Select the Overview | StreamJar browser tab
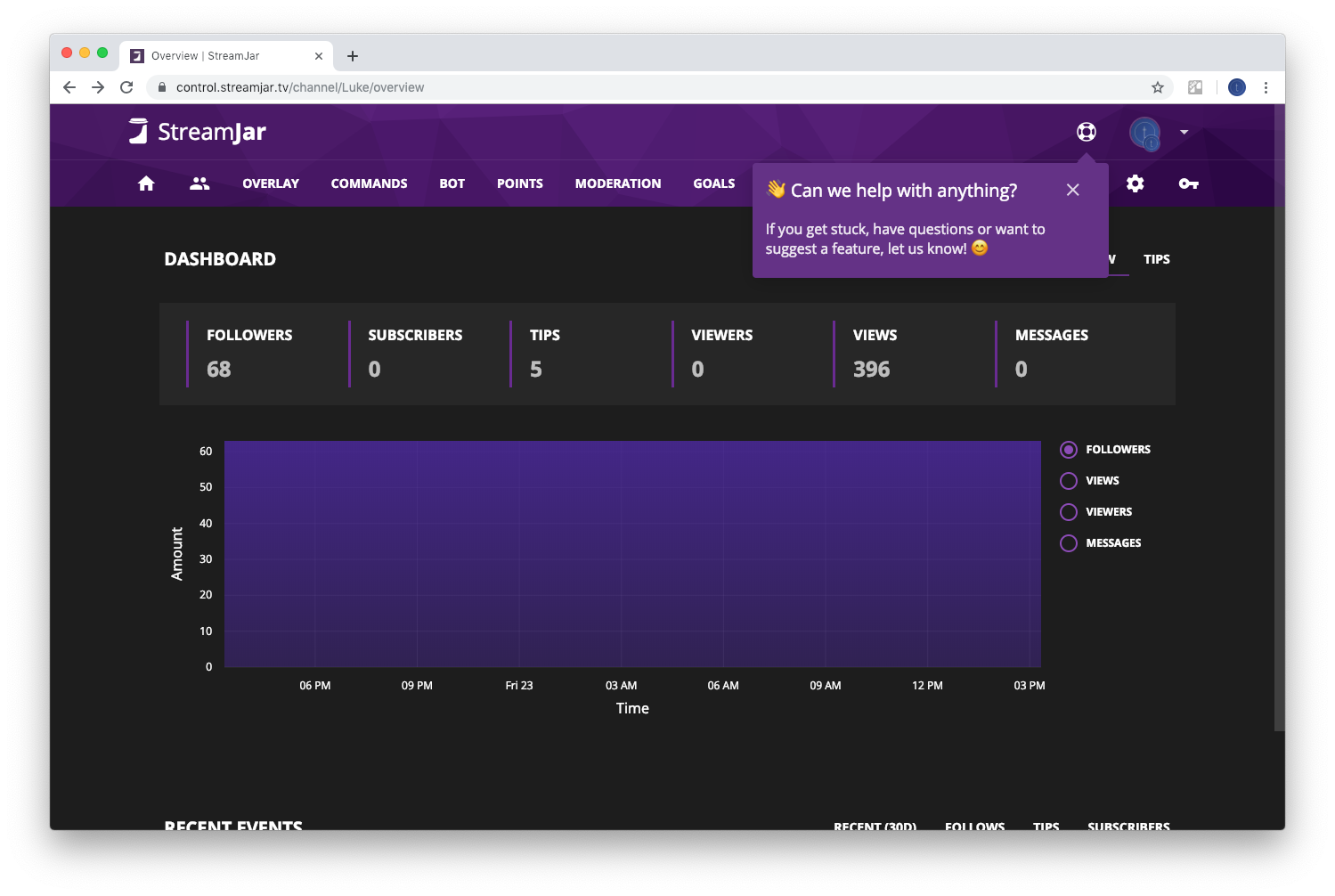The height and width of the screenshot is (896, 1335). click(226, 56)
